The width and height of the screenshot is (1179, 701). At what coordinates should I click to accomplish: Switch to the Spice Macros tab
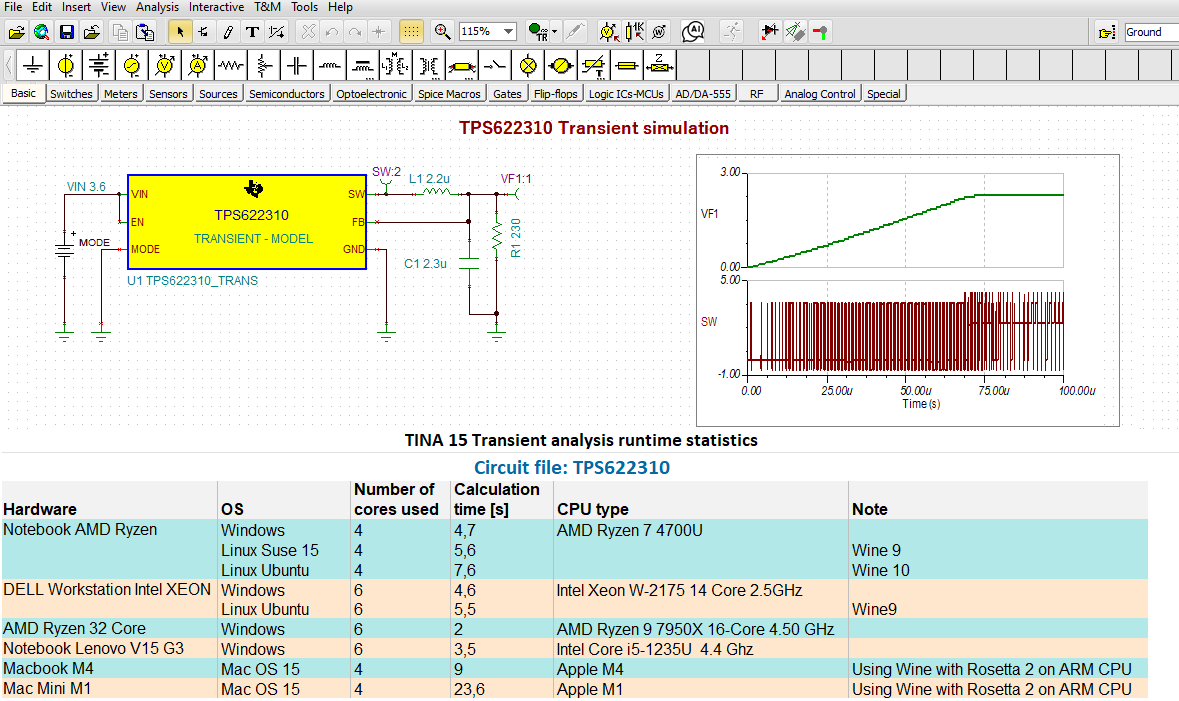pyautogui.click(x=449, y=94)
